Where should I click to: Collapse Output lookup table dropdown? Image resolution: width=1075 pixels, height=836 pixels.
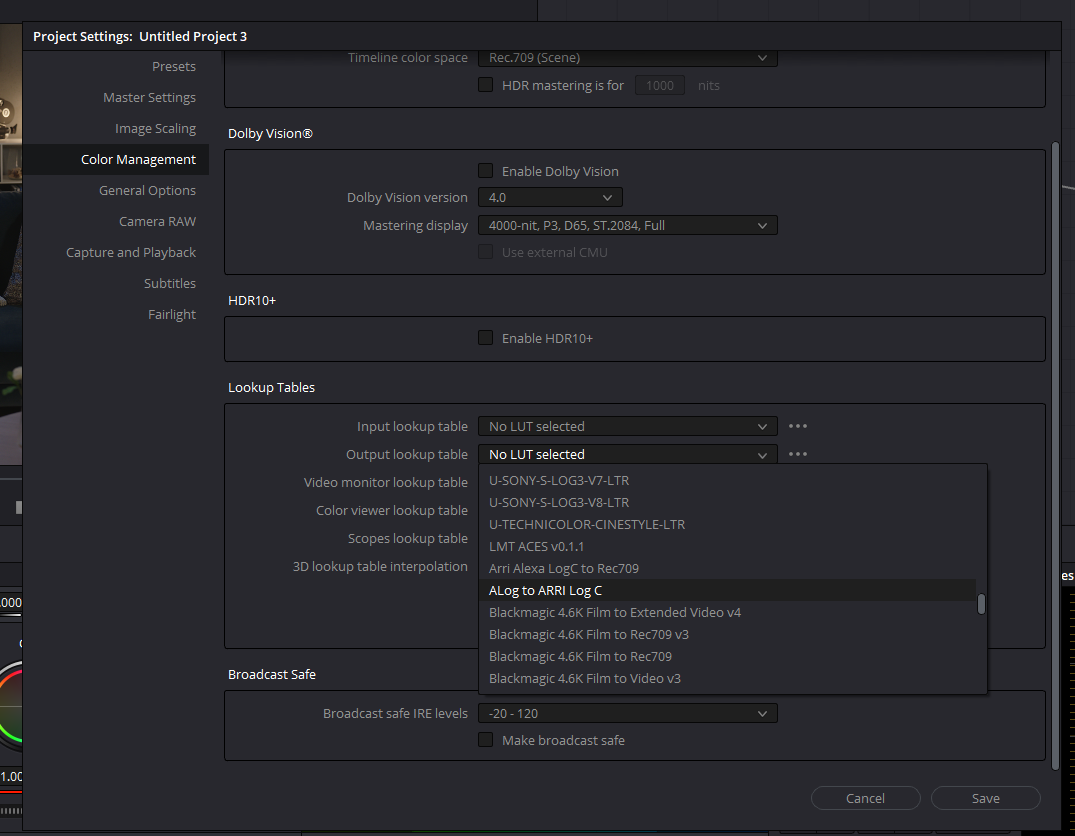[627, 454]
